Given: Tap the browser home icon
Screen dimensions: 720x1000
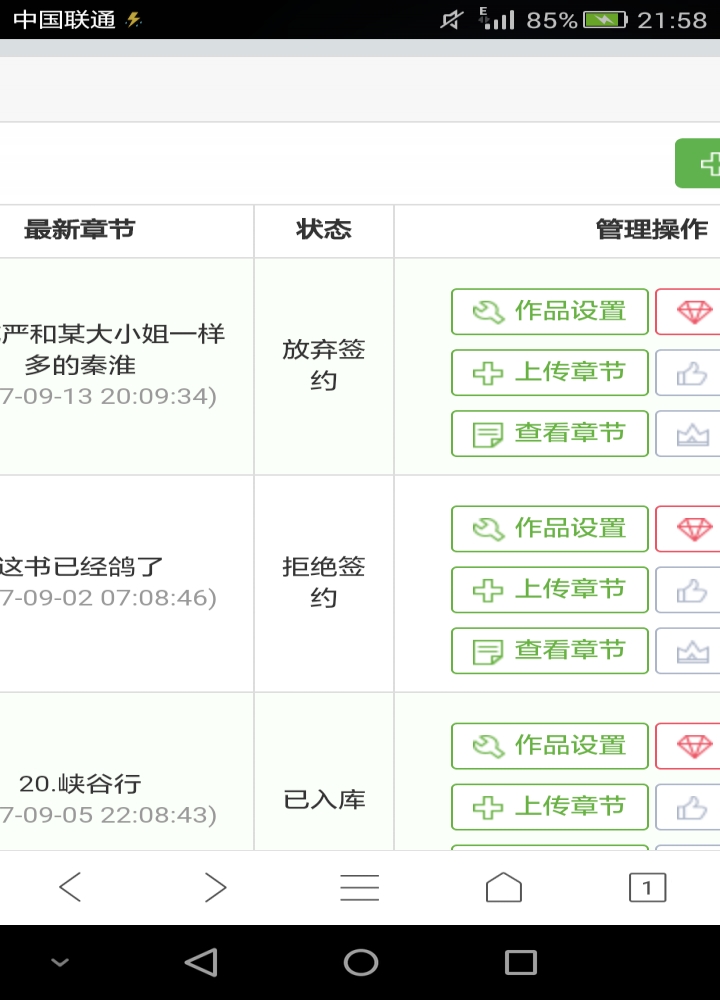Looking at the screenshot, I should click(503, 886).
